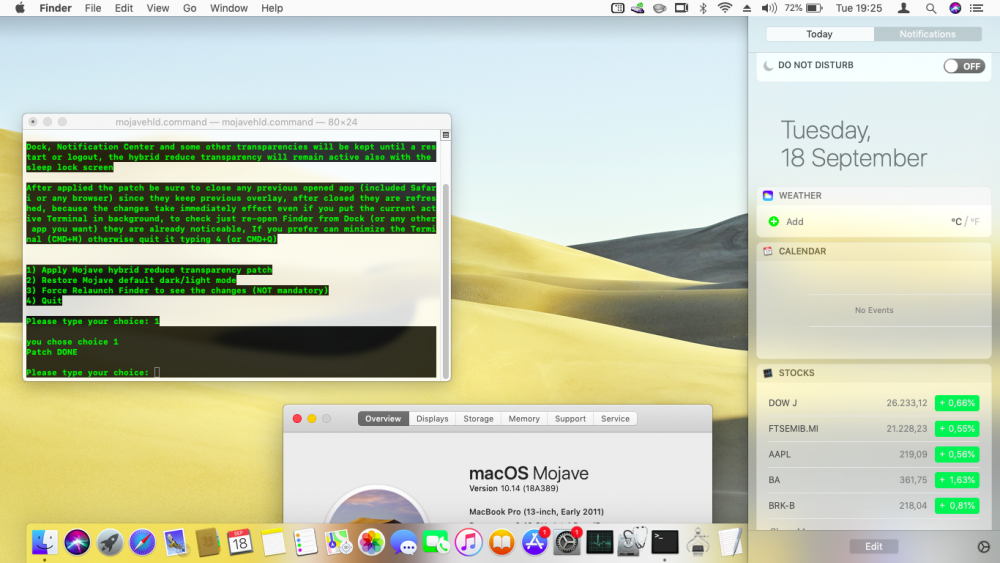
Task: Open Launchpad rocket icon in Dock
Action: [110, 543]
